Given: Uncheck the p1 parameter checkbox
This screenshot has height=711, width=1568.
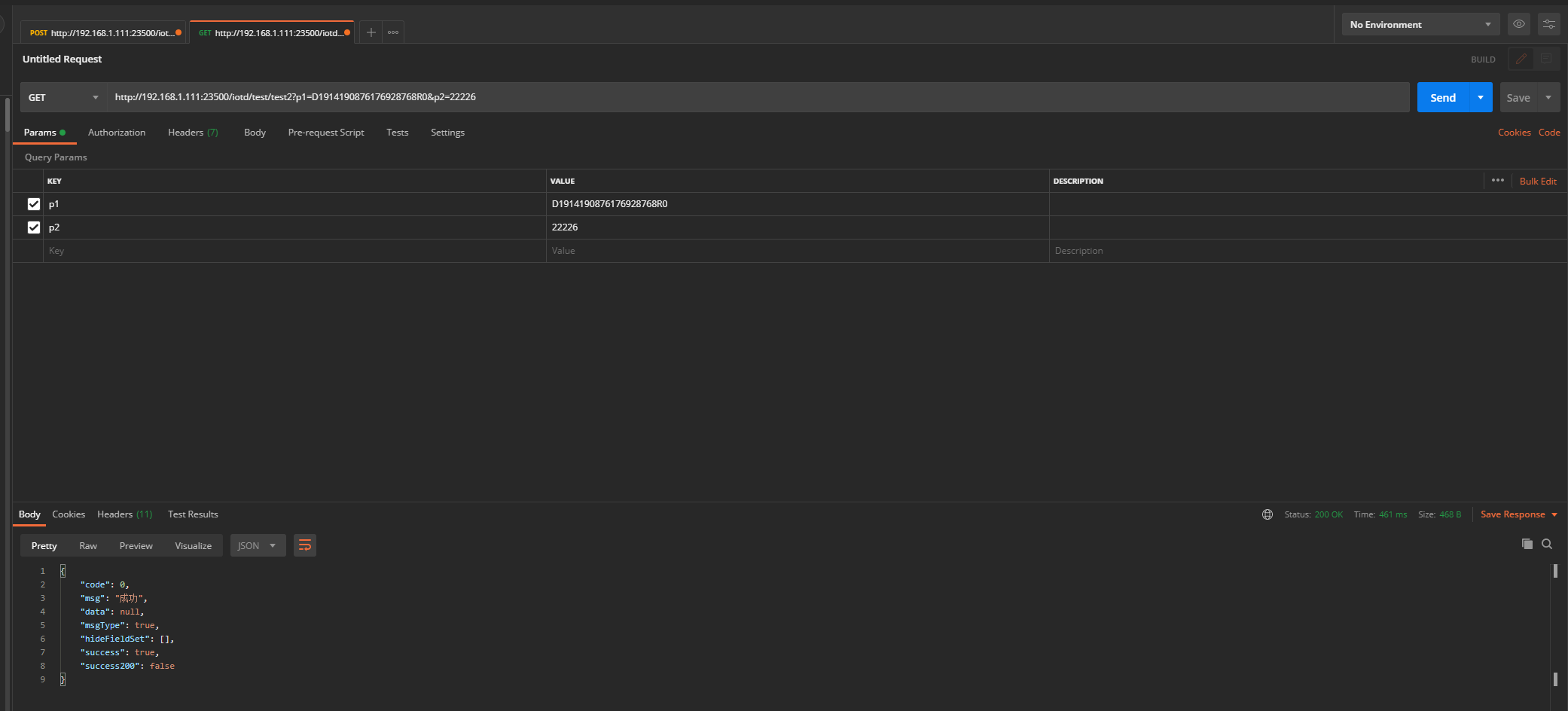Looking at the screenshot, I should coord(34,204).
